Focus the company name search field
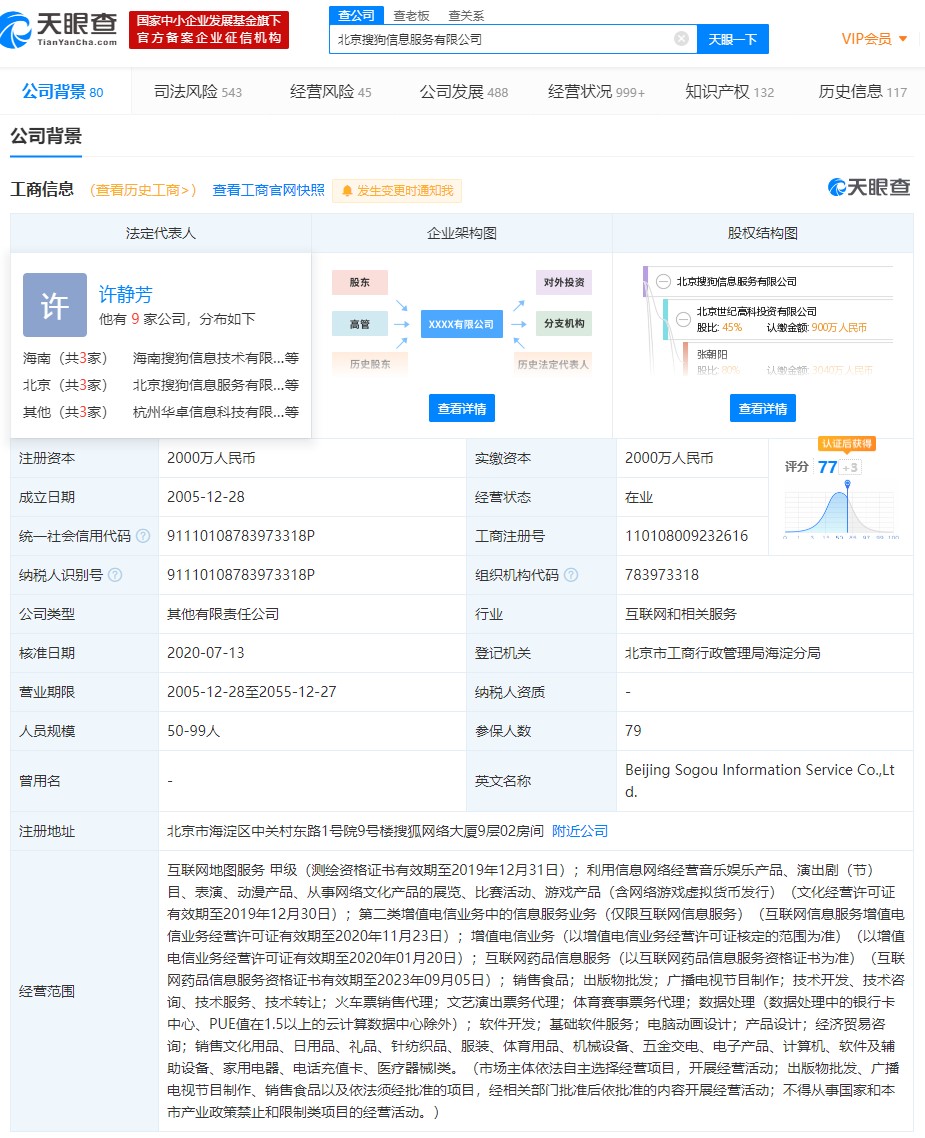The image size is (925, 1138). 513,39
